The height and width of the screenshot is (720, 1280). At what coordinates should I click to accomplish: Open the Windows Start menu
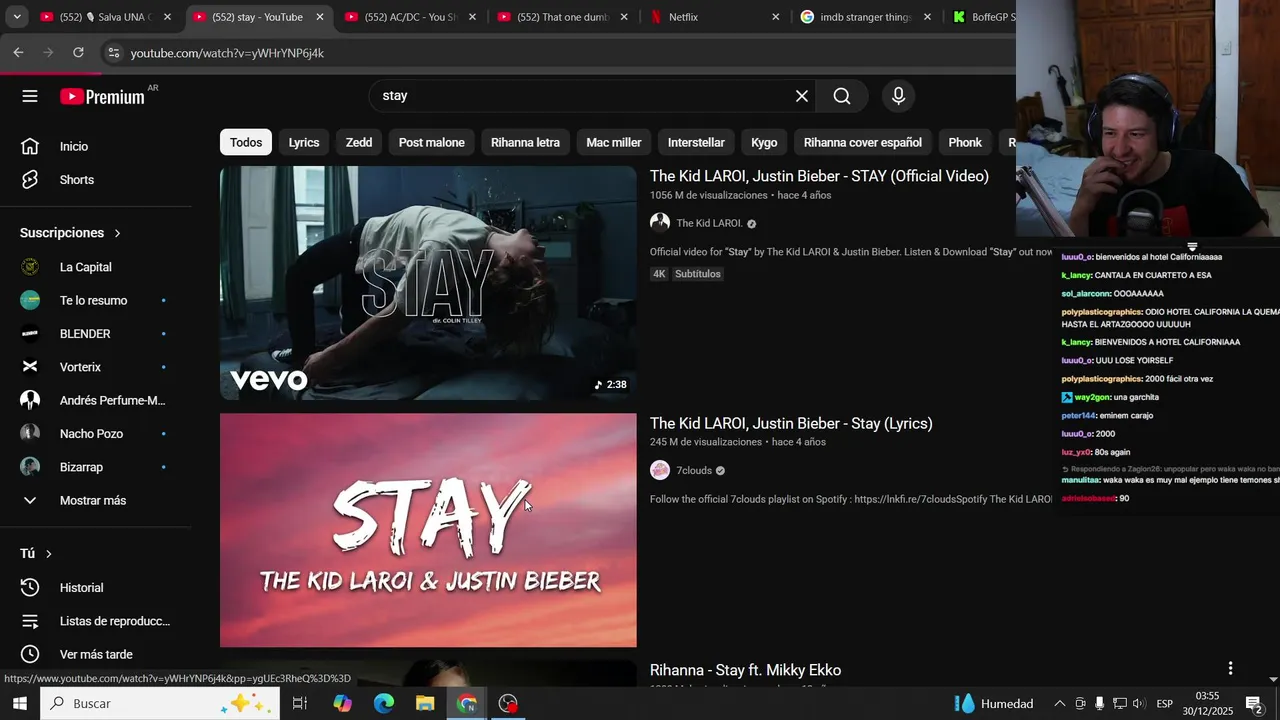coord(19,703)
